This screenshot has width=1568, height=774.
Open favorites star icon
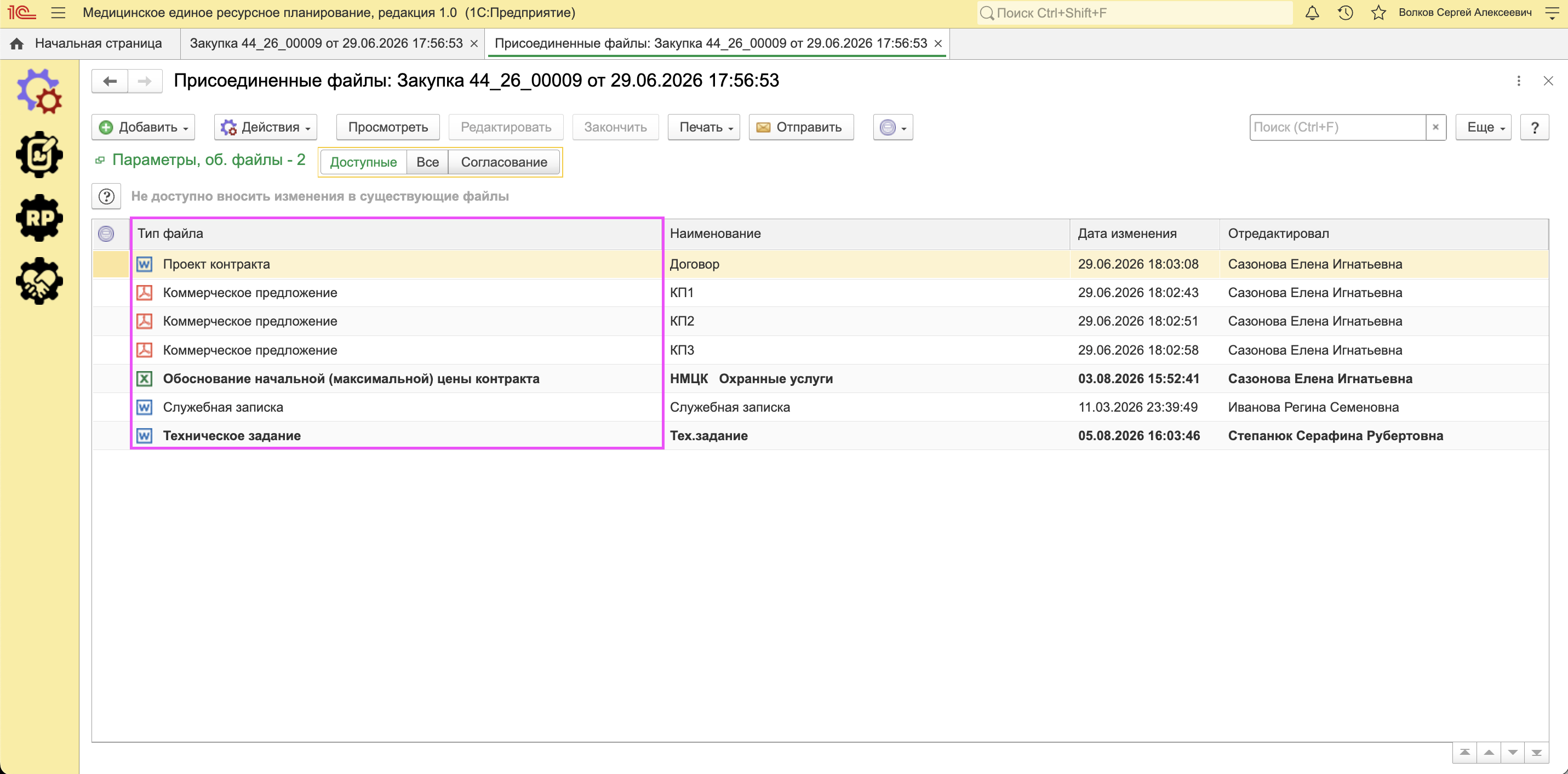tap(1378, 13)
